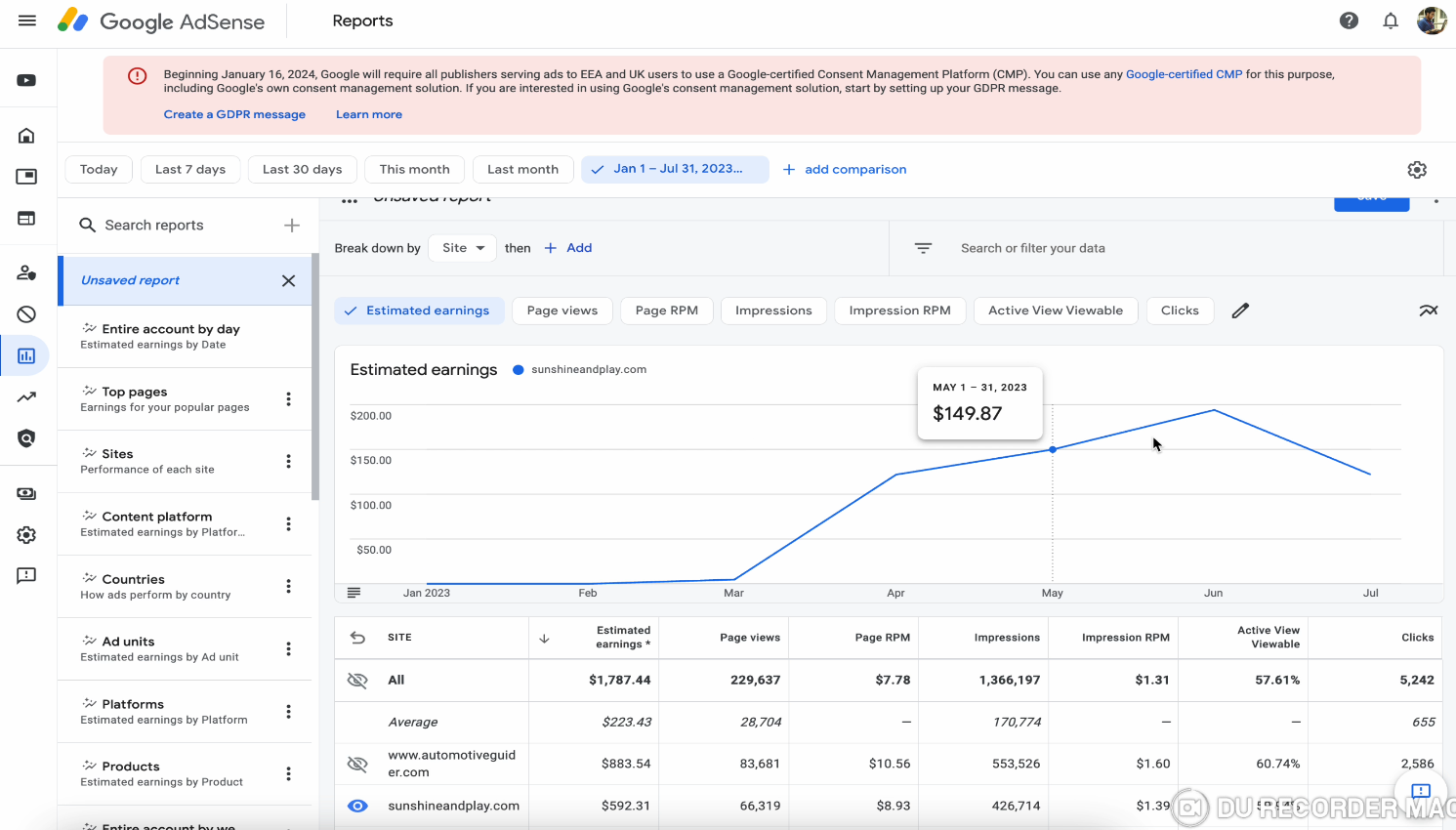Add another breakdown dimension
The height and width of the screenshot is (830, 1456).
coord(568,248)
